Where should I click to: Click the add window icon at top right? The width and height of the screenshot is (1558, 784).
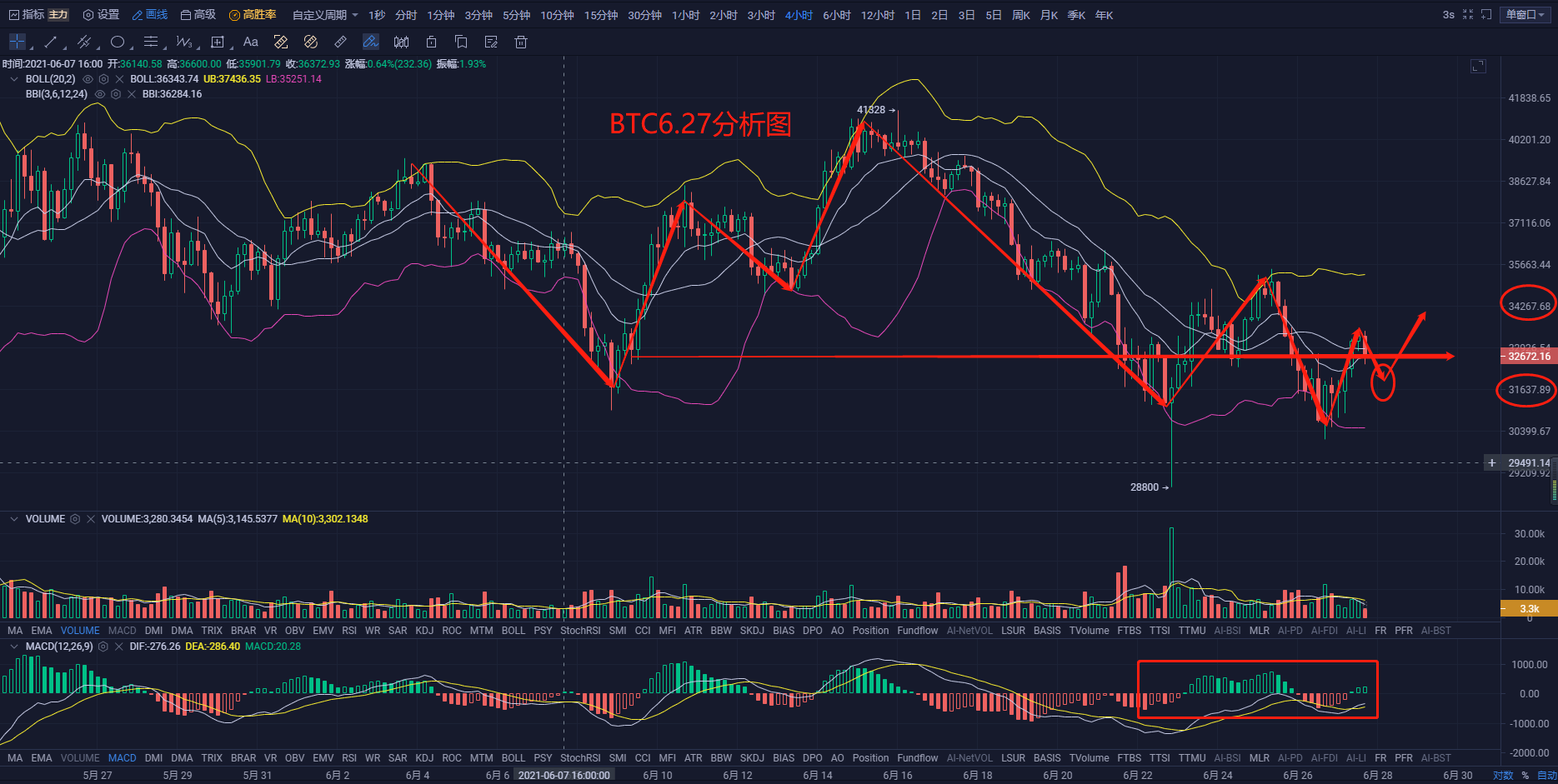click(1486, 15)
